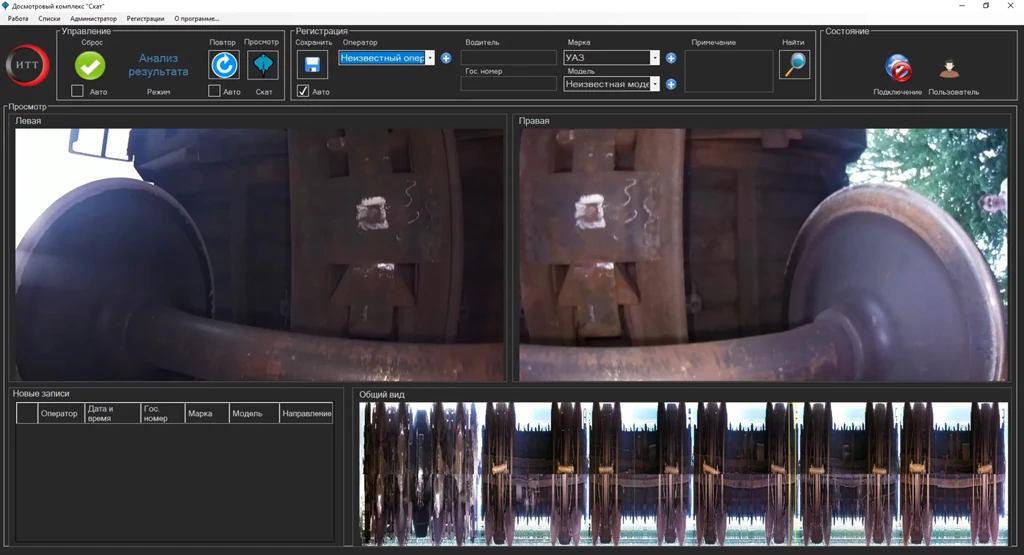Add new operator with plus icon

pos(446,58)
